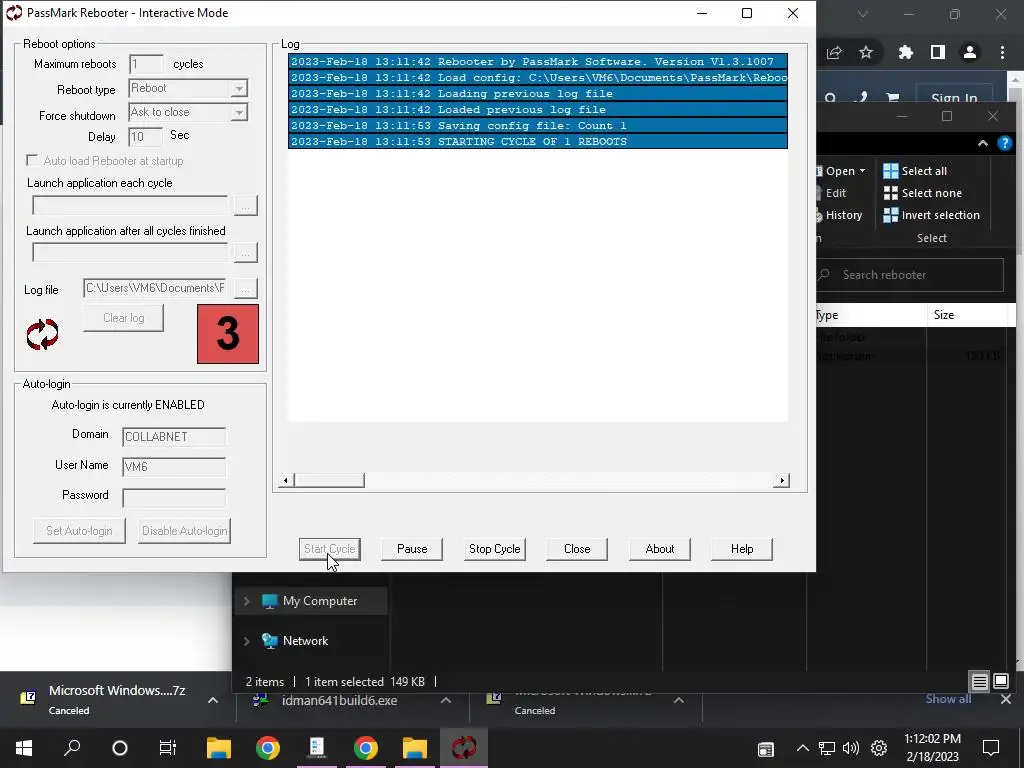The width and height of the screenshot is (1024, 768).
Task: Open Task View on taskbar
Action: click(168, 748)
